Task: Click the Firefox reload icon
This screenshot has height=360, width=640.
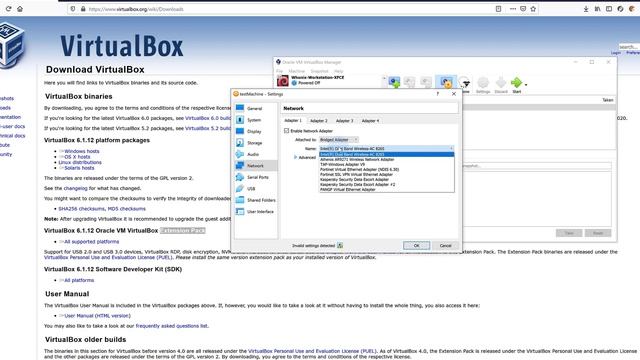Action: (x=8, y=9)
